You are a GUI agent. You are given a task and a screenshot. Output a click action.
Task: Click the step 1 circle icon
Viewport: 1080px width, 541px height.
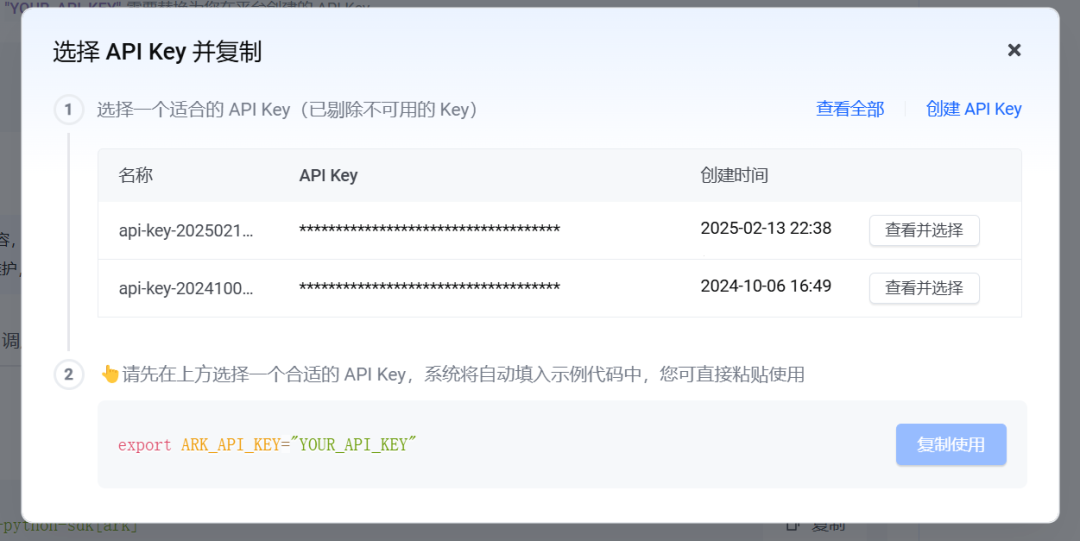pyautogui.click(x=68, y=109)
